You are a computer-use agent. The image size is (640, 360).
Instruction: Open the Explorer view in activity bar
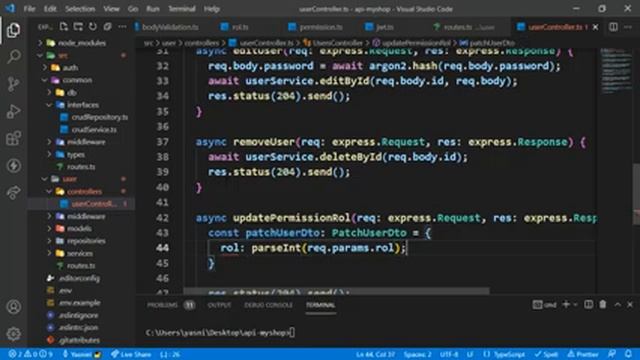[13, 30]
